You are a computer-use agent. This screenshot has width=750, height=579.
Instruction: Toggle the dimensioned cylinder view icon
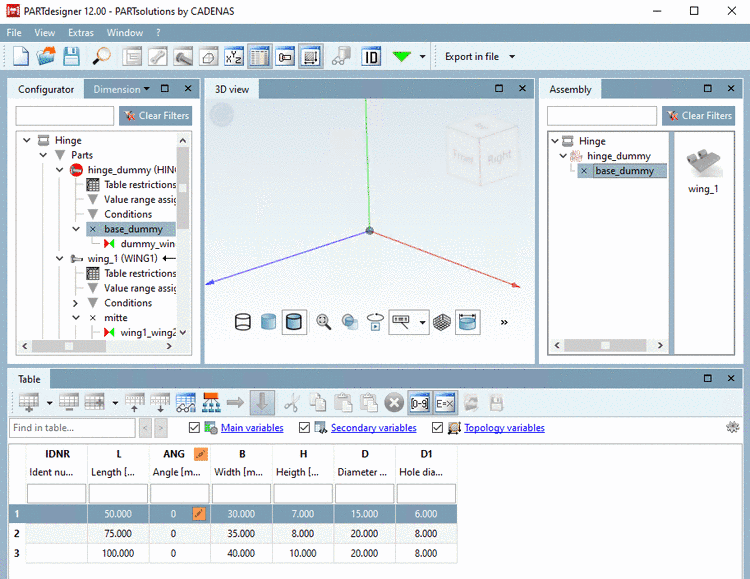(x=467, y=322)
